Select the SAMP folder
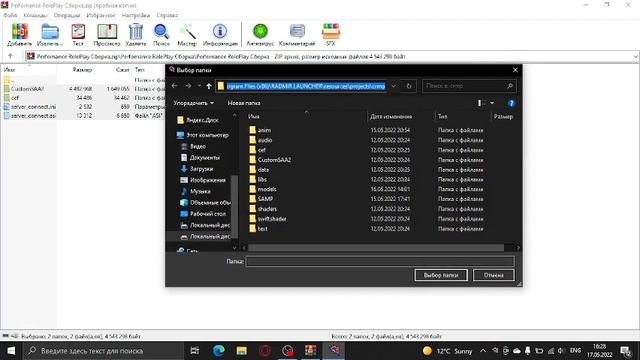 pos(265,199)
